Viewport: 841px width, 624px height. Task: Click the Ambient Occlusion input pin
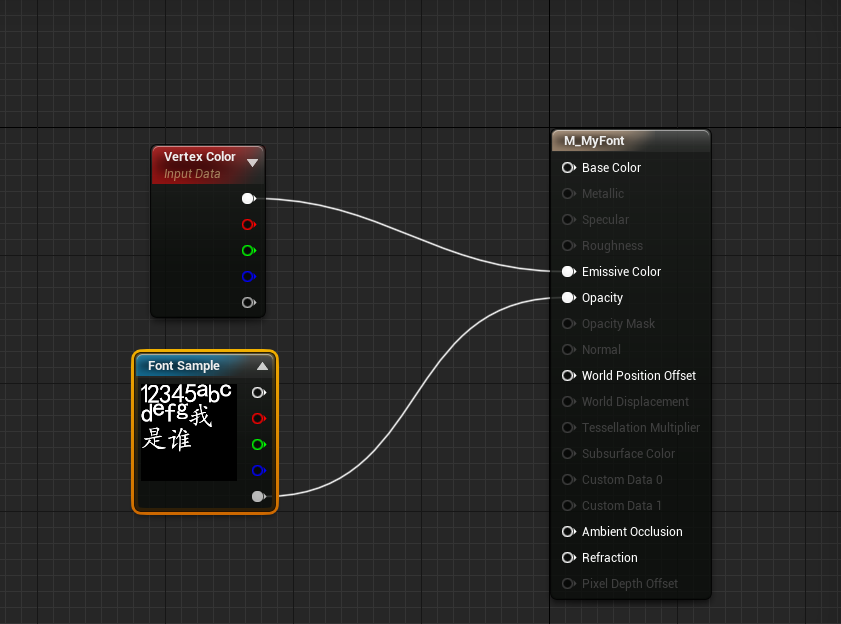tap(569, 532)
